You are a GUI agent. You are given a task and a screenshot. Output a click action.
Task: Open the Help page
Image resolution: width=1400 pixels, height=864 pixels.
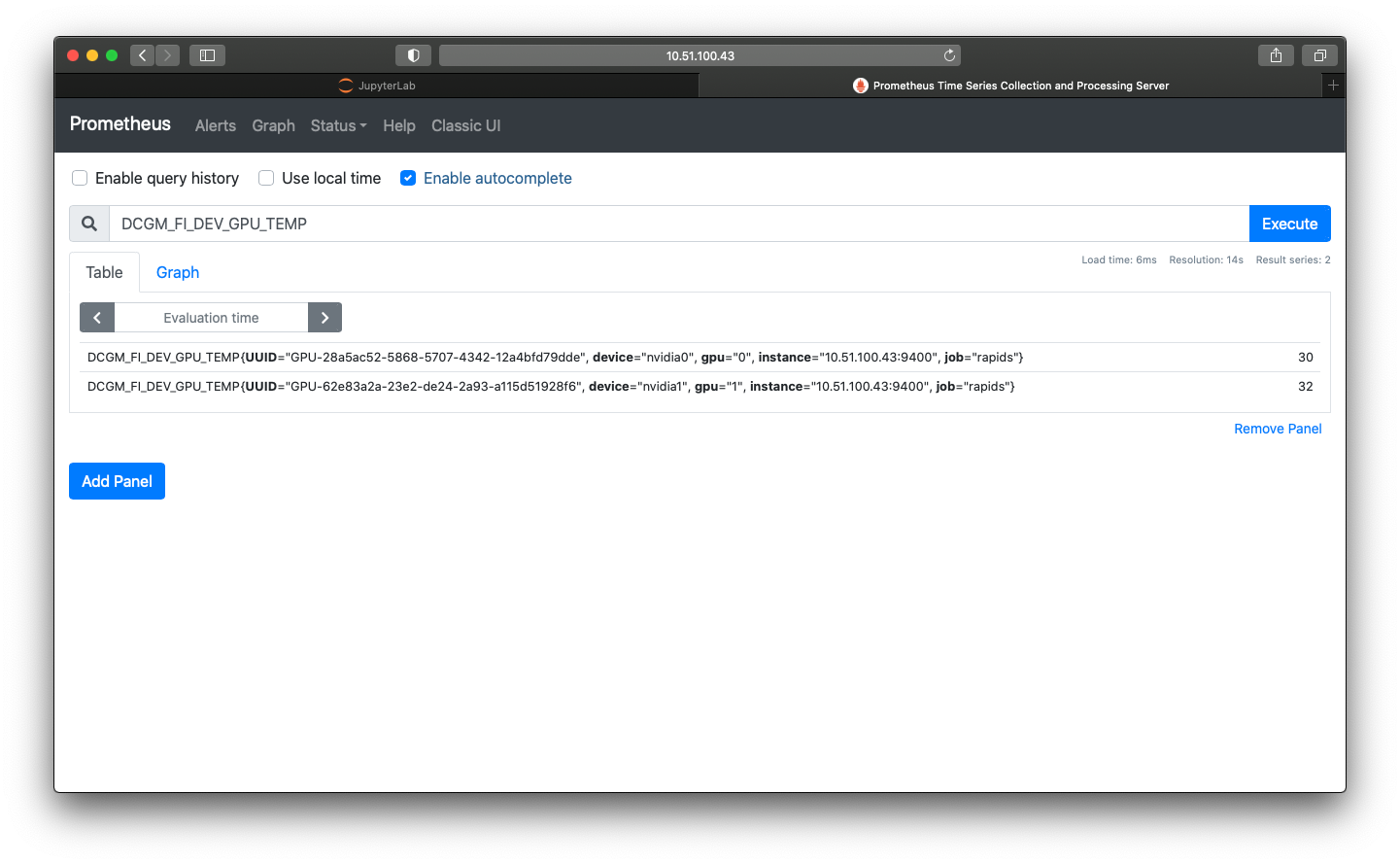[399, 125]
